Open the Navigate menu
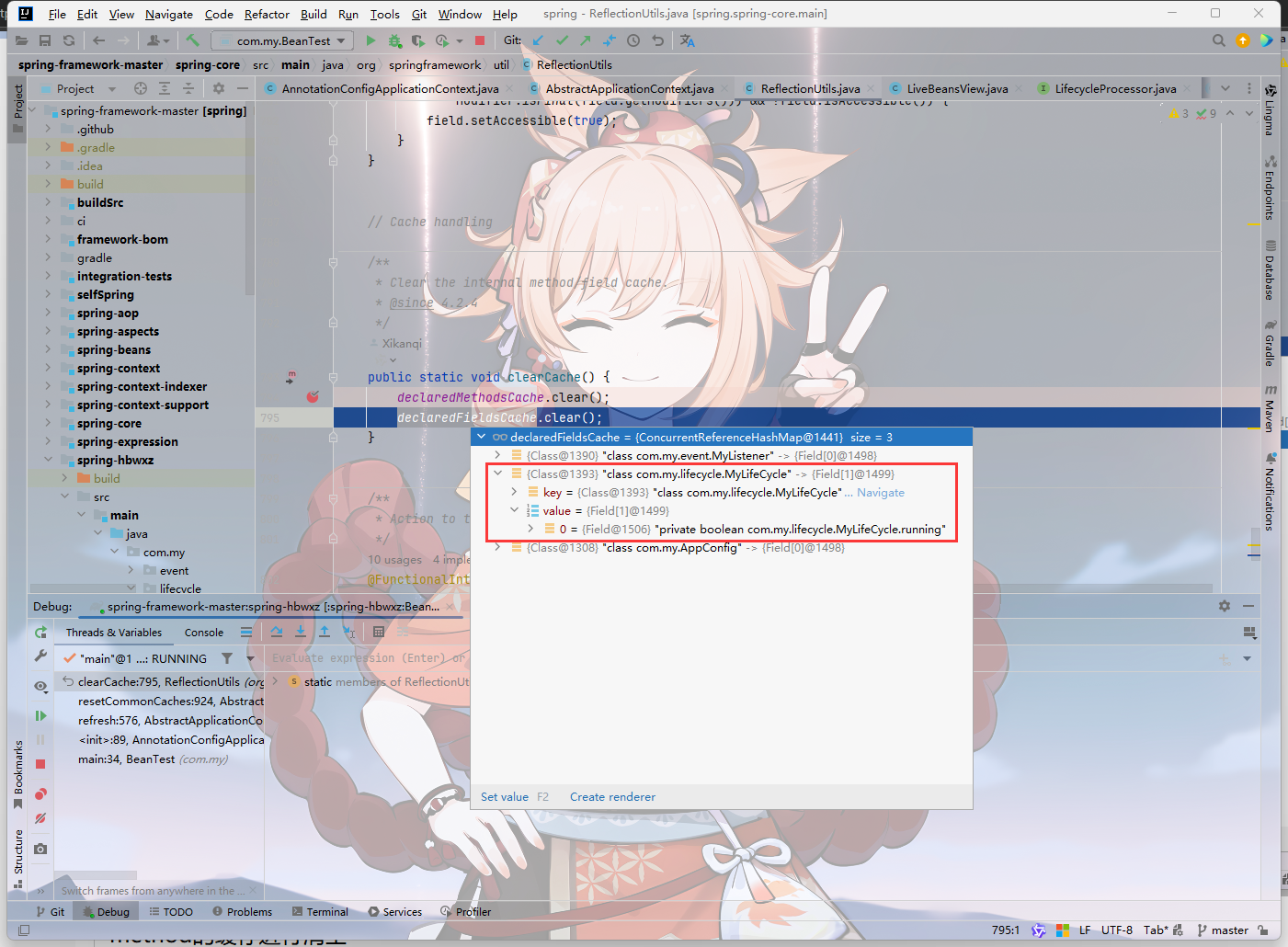This screenshot has height=947, width=1288. point(169,14)
